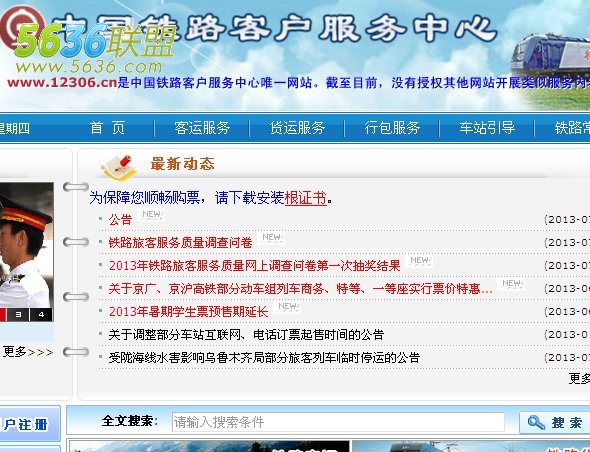590x452 pixels.
Task: Open the 首页 navigation tab
Action: tap(107, 128)
